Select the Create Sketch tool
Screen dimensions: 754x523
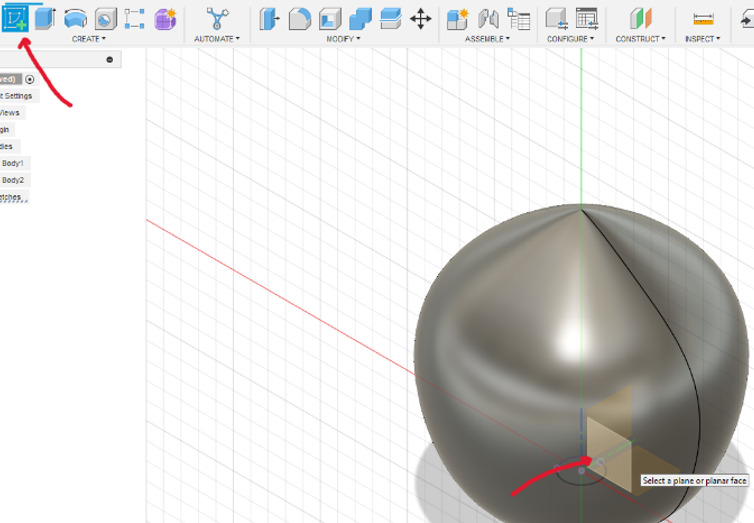pyautogui.click(x=14, y=18)
